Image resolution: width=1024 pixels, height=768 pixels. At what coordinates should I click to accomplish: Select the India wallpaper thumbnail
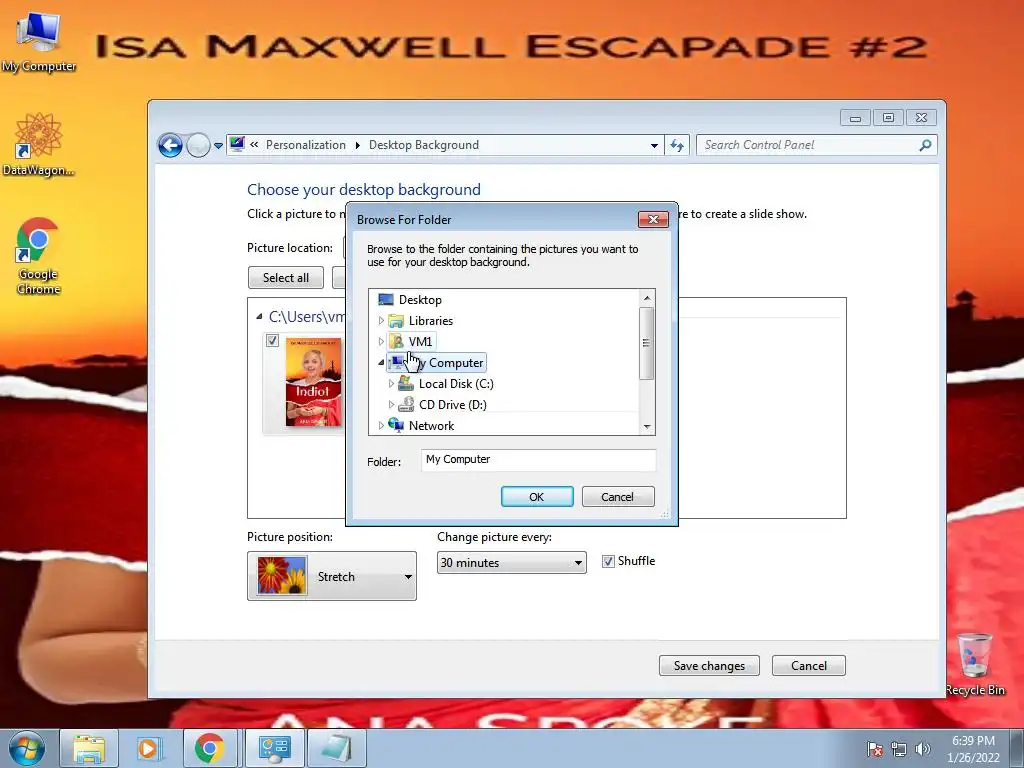(x=313, y=383)
